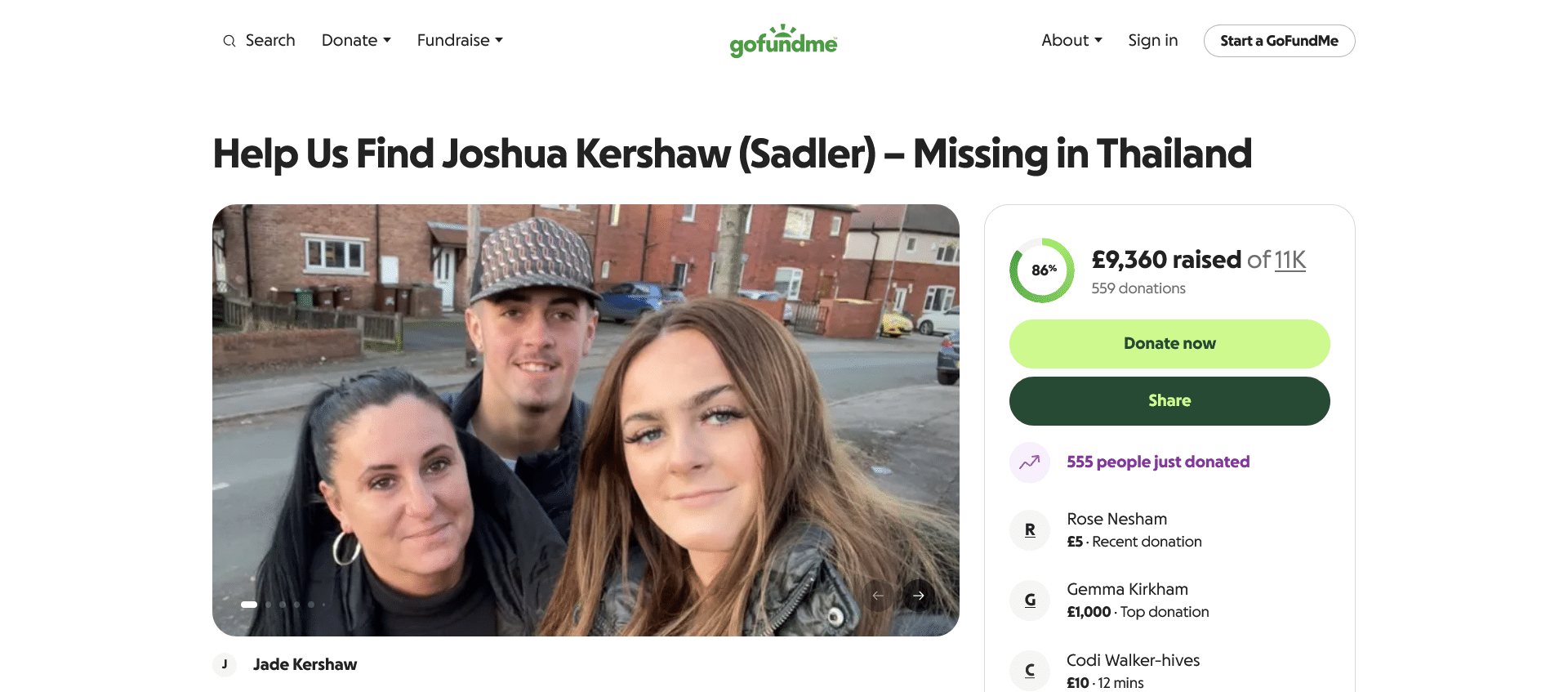Go to the GoFundMe logo home
The height and width of the screenshot is (692, 1568).
(x=783, y=41)
